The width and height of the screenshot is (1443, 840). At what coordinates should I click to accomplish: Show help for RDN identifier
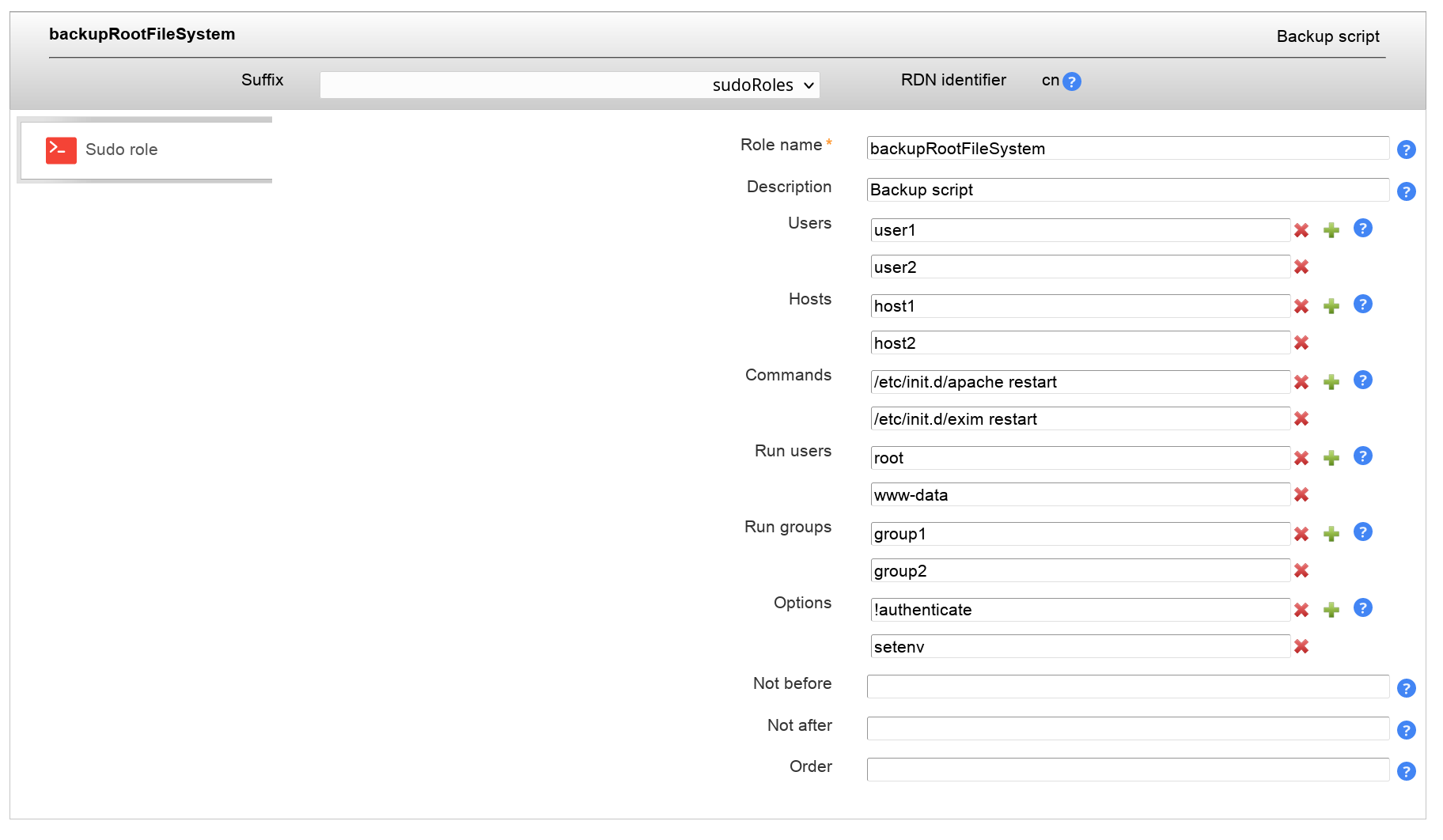(1072, 81)
